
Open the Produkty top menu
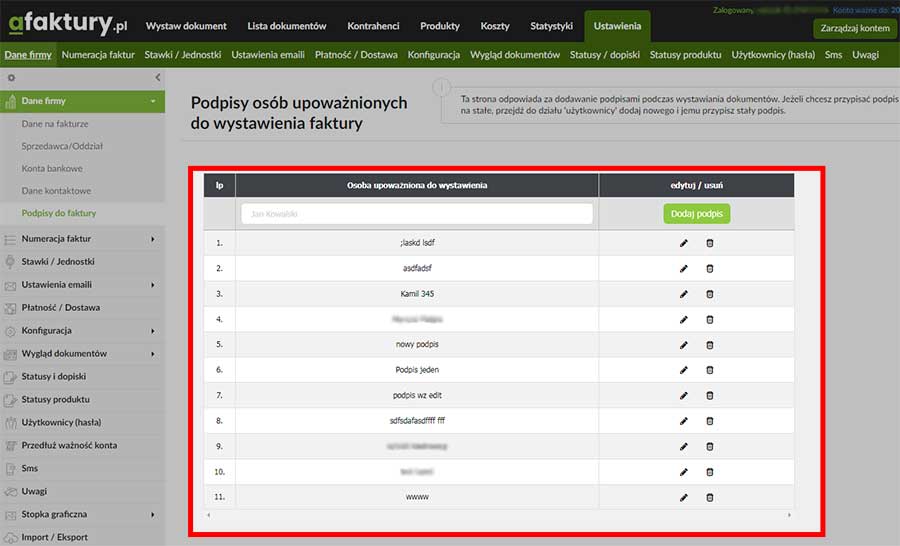pos(440,26)
